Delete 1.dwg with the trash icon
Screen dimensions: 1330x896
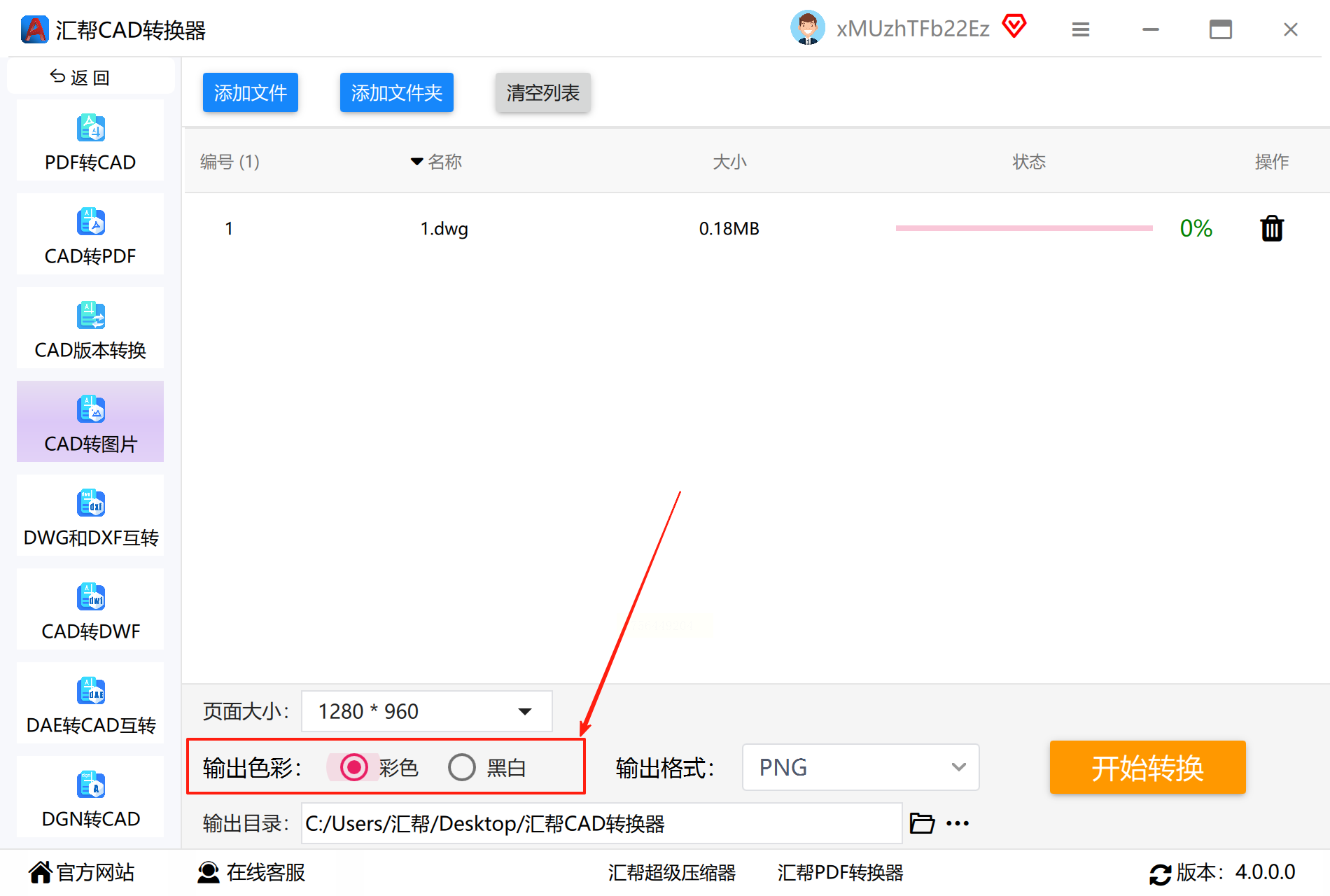[x=1272, y=228]
